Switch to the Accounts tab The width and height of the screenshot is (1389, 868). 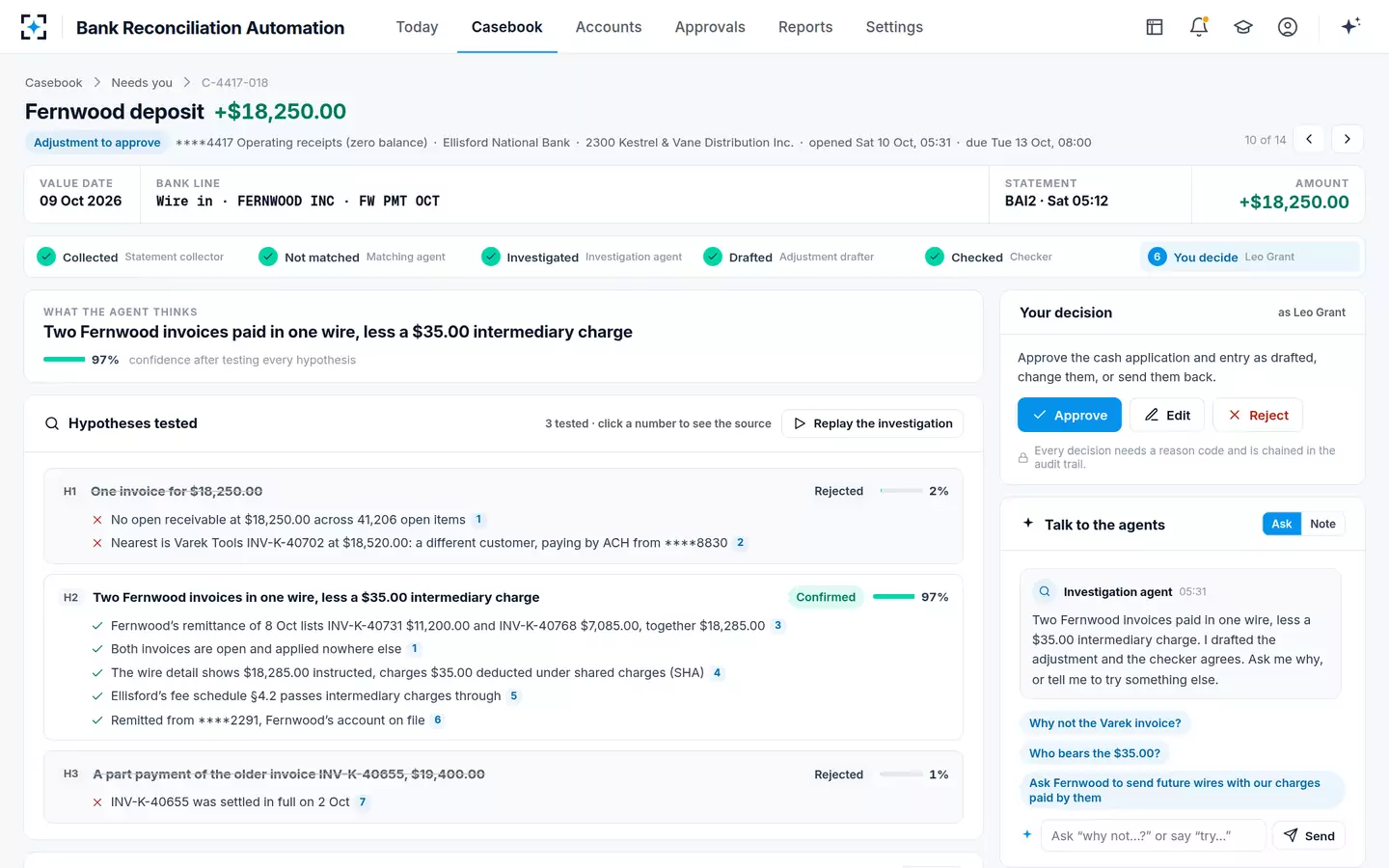pos(609,27)
